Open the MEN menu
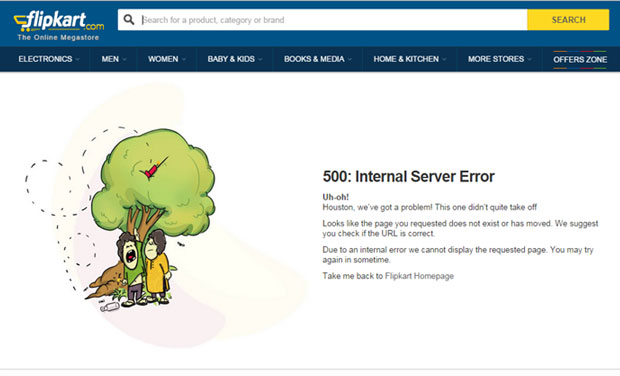 pos(110,59)
